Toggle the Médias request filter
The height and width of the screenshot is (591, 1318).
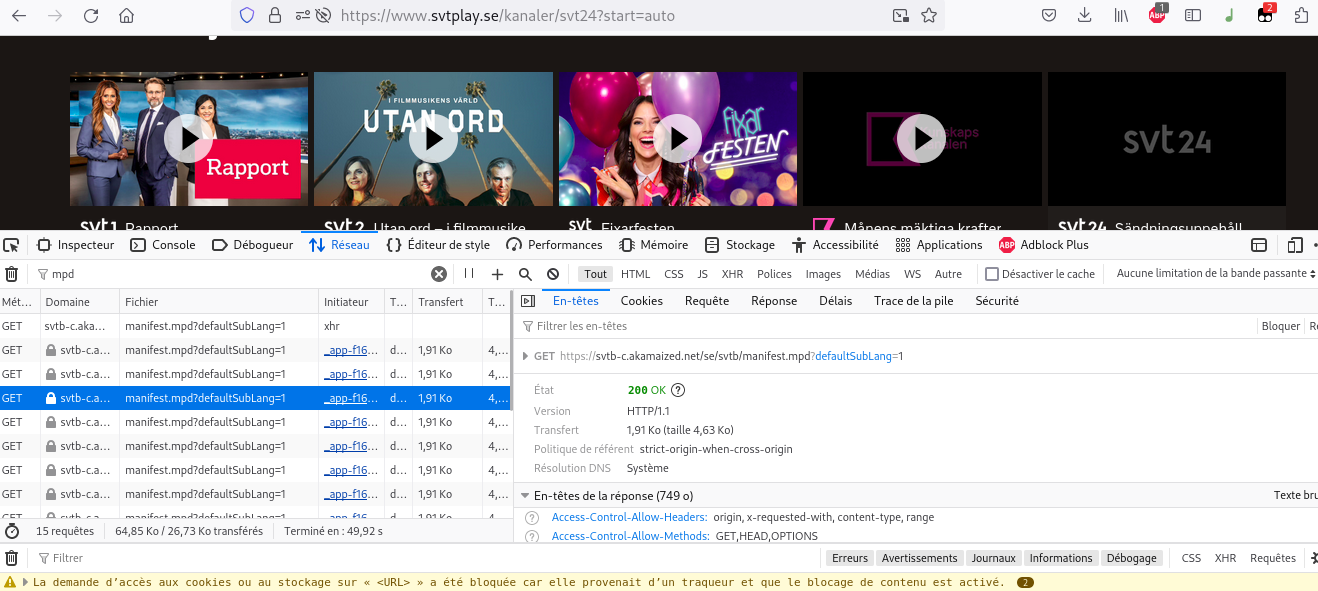click(x=872, y=274)
